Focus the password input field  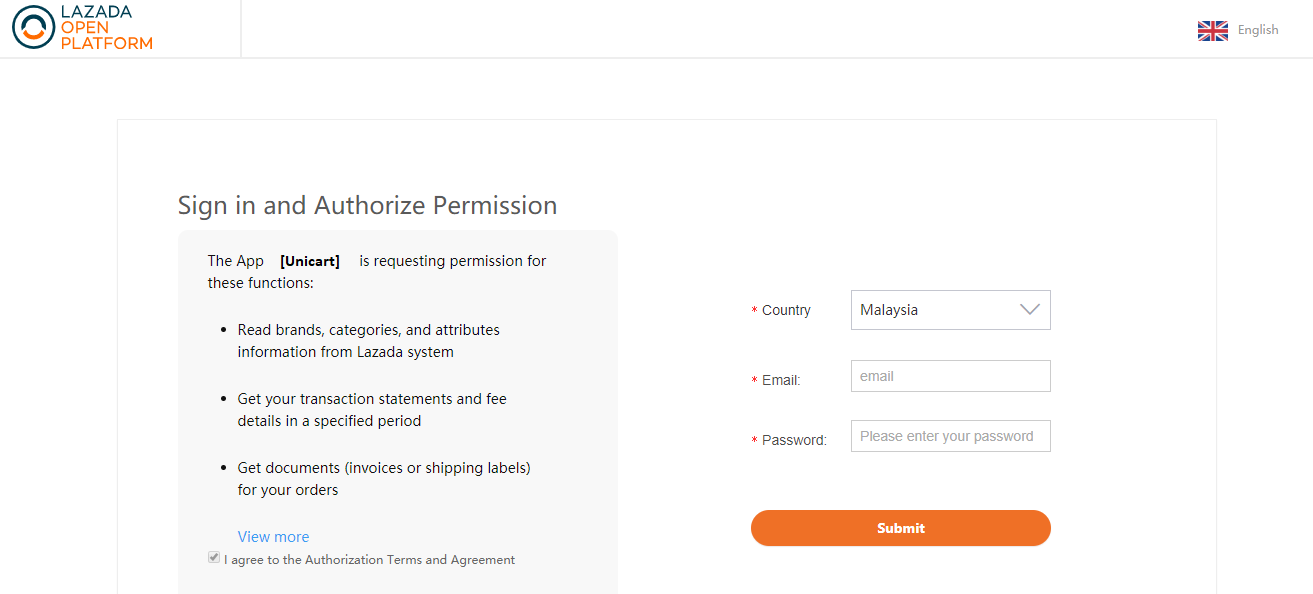point(950,436)
